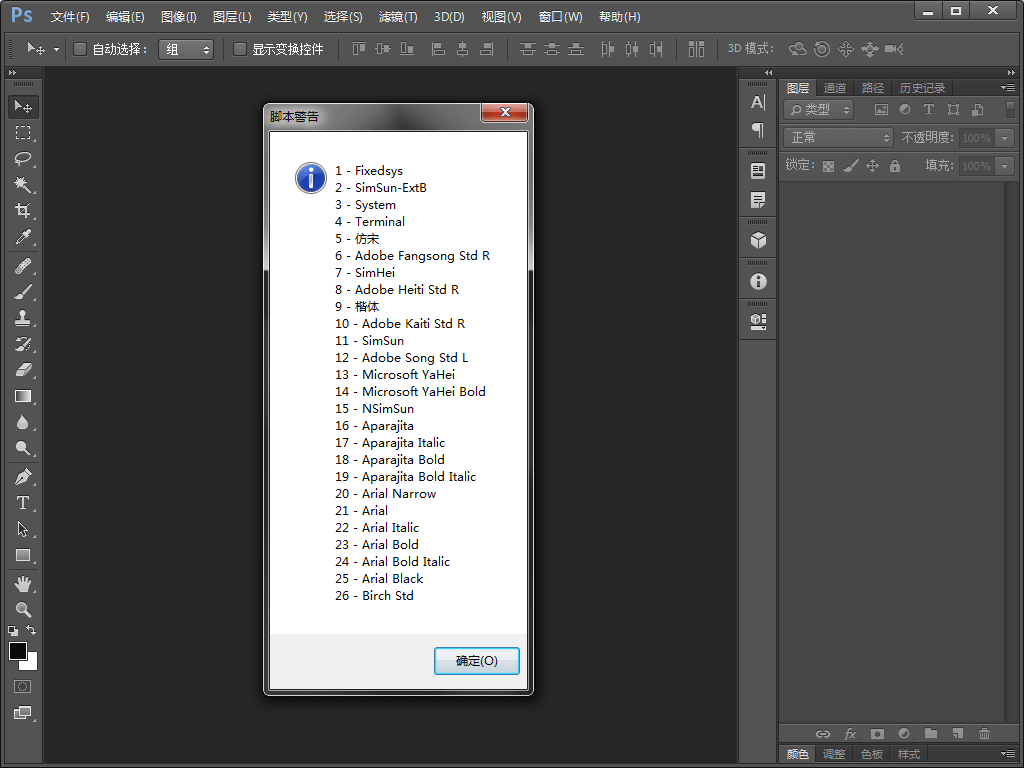The image size is (1024, 768).
Task: Select the Hand tool
Action: 23,584
